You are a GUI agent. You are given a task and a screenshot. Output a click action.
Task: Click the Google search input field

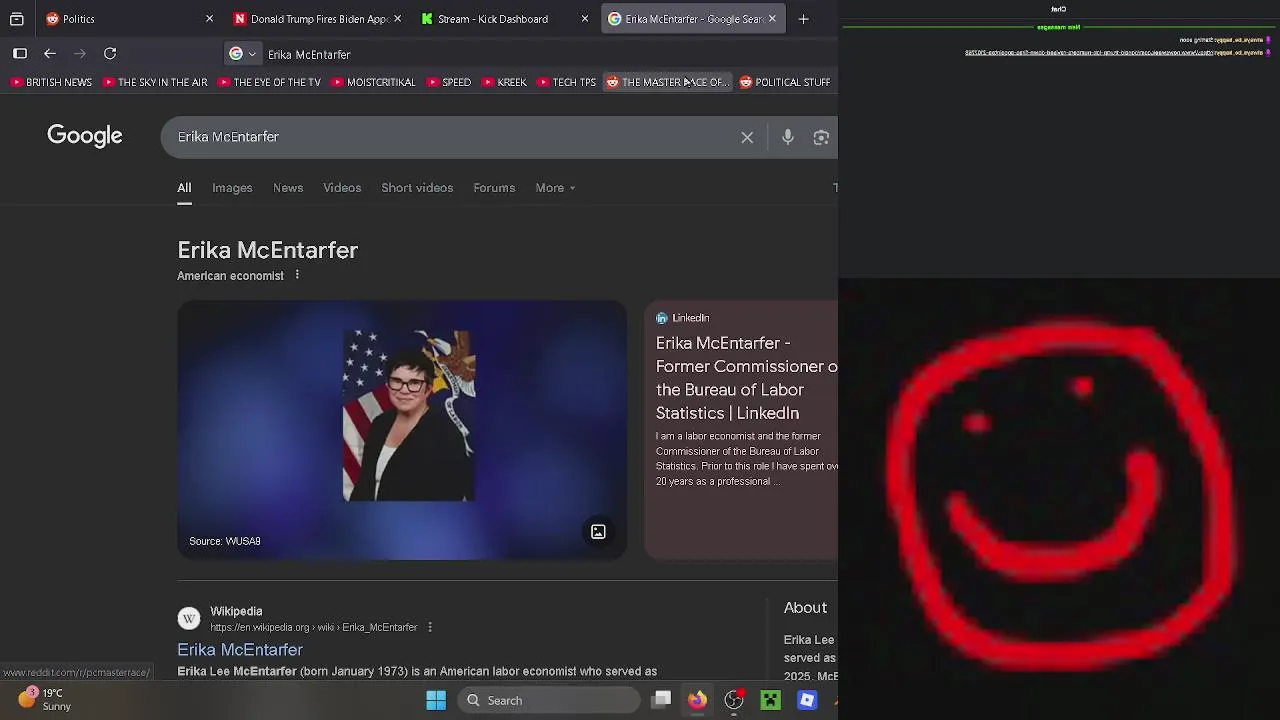(450, 137)
